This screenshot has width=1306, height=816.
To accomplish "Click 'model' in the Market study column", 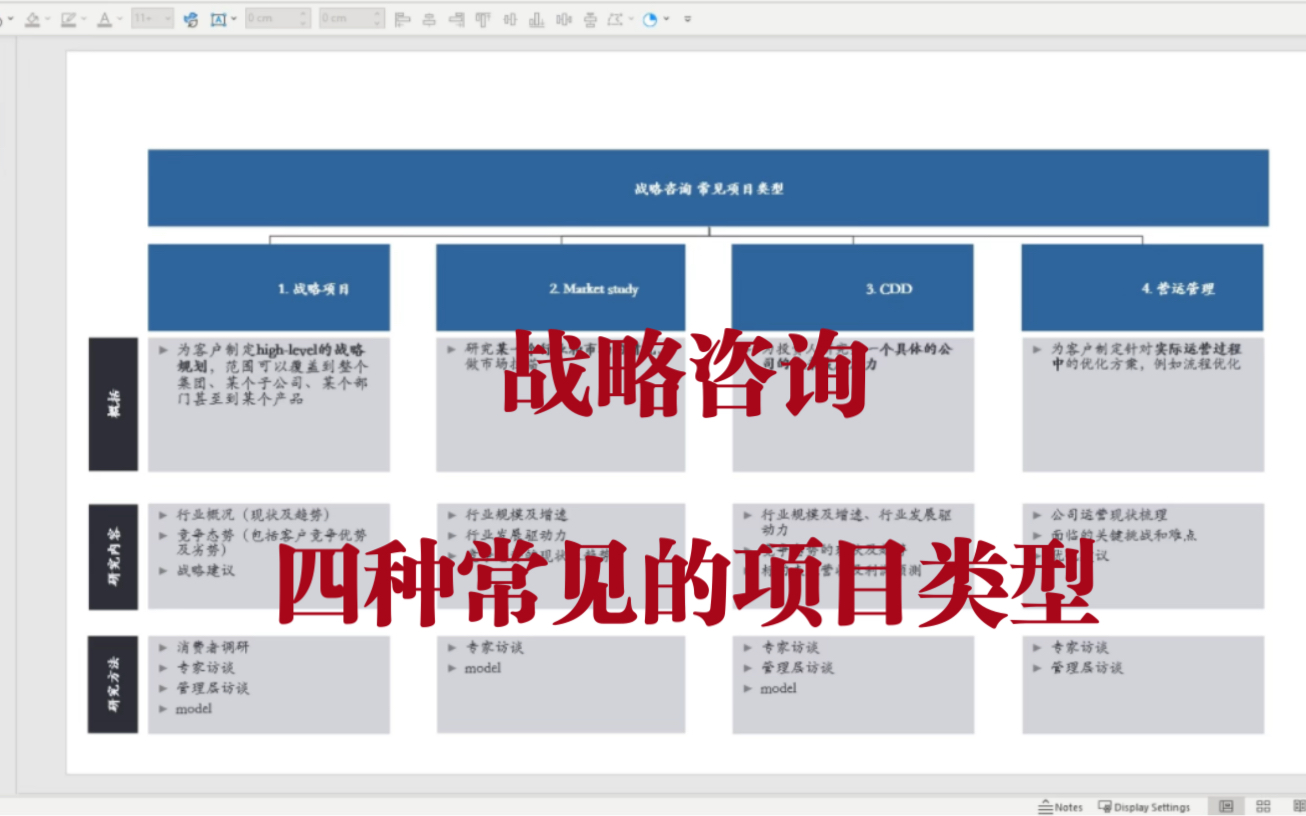I will (x=483, y=668).
